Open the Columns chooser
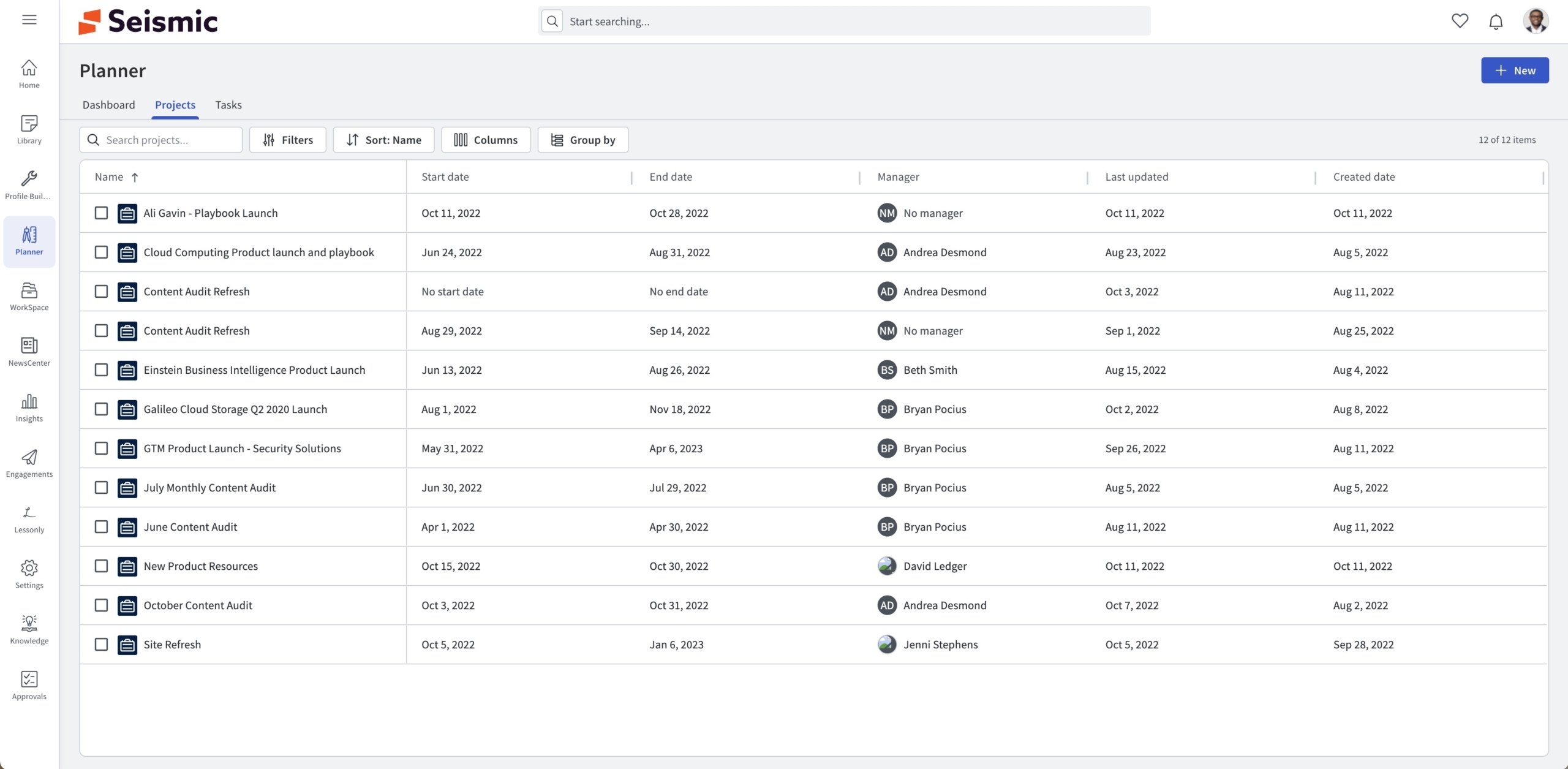1568x769 pixels. tap(486, 140)
